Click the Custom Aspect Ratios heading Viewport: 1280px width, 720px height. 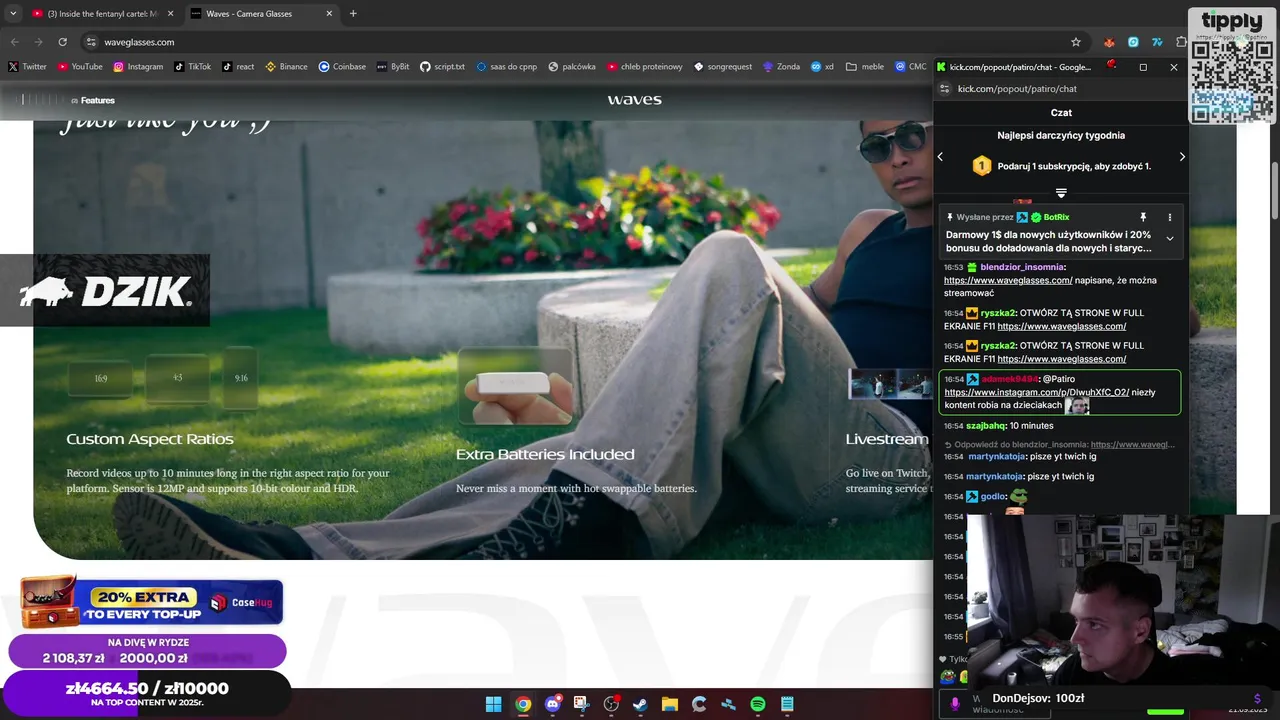pyautogui.click(x=150, y=439)
